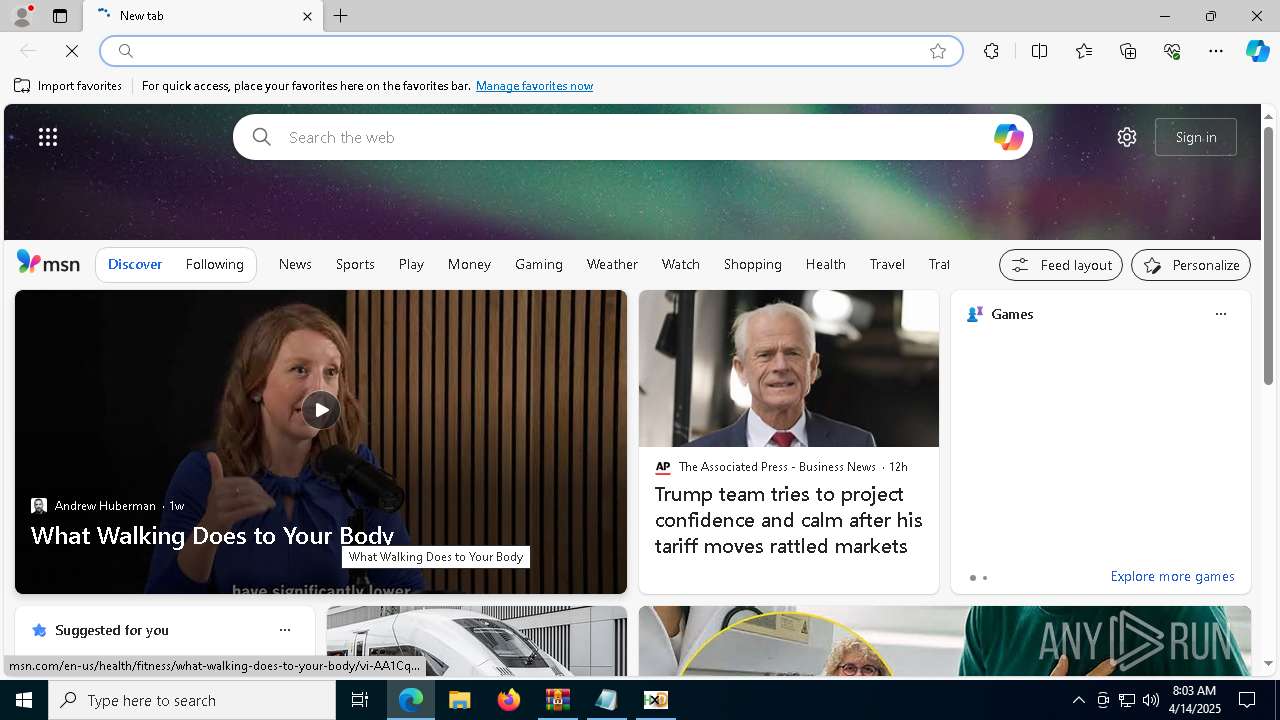Open the Money category

click(469, 264)
